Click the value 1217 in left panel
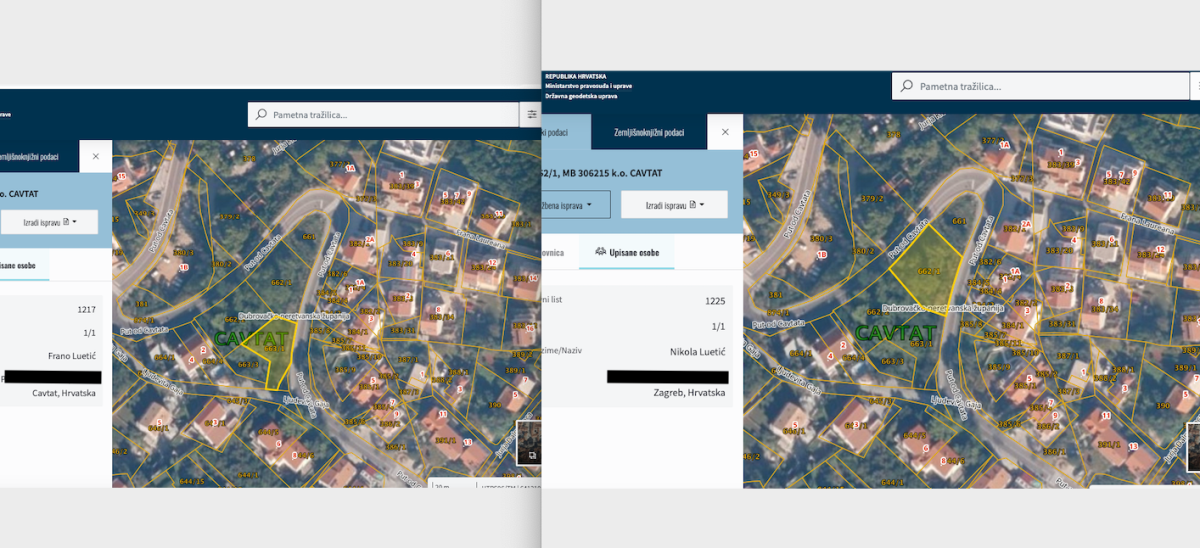The width and height of the screenshot is (1200, 548). pyautogui.click(x=87, y=309)
